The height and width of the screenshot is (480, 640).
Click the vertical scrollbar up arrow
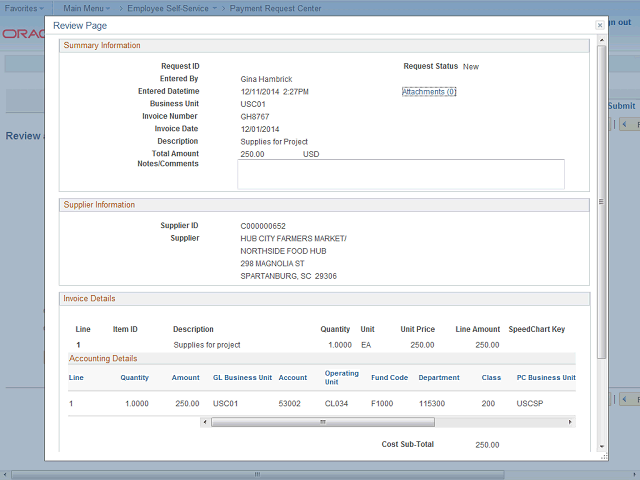[601, 43]
